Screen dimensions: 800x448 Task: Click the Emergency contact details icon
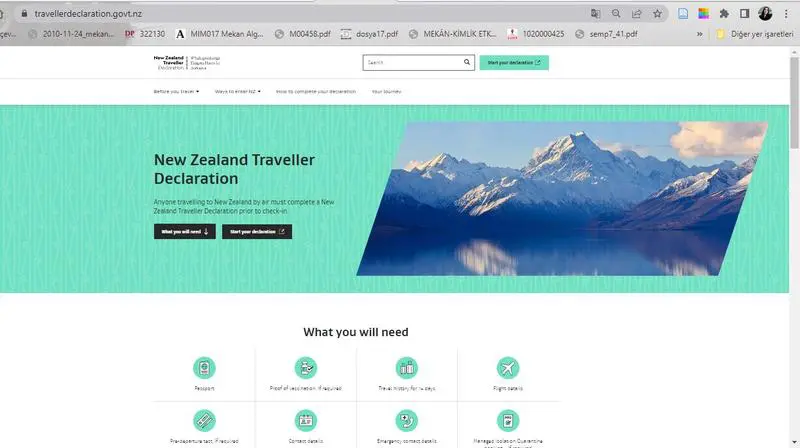point(407,420)
